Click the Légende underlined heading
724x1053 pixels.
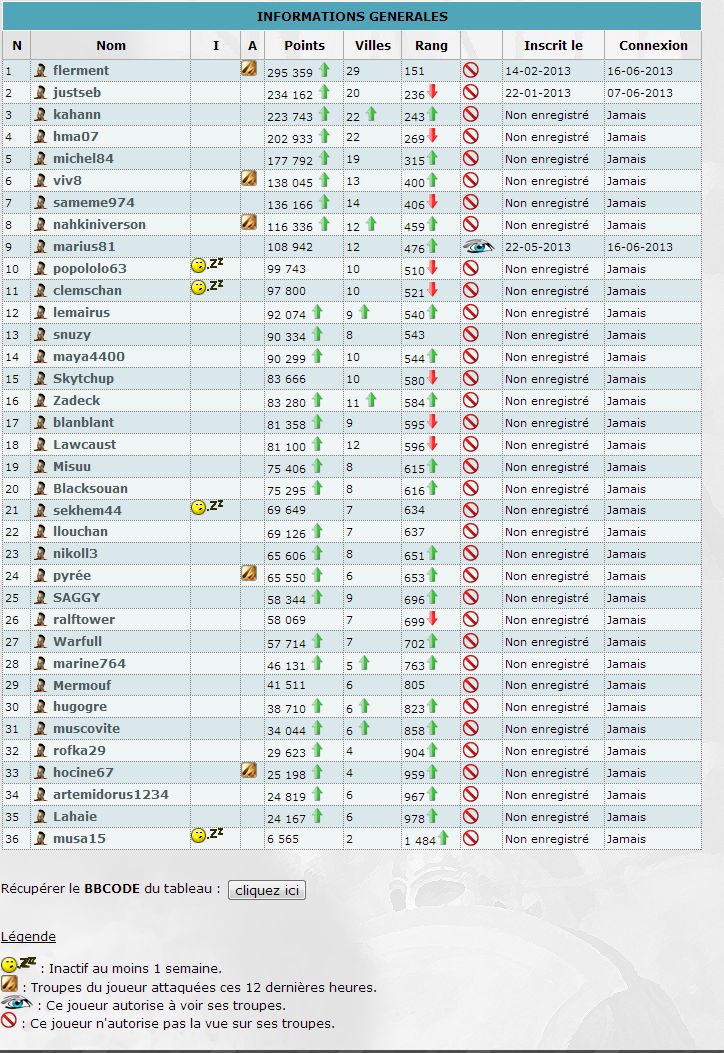pyautogui.click(x=28, y=937)
